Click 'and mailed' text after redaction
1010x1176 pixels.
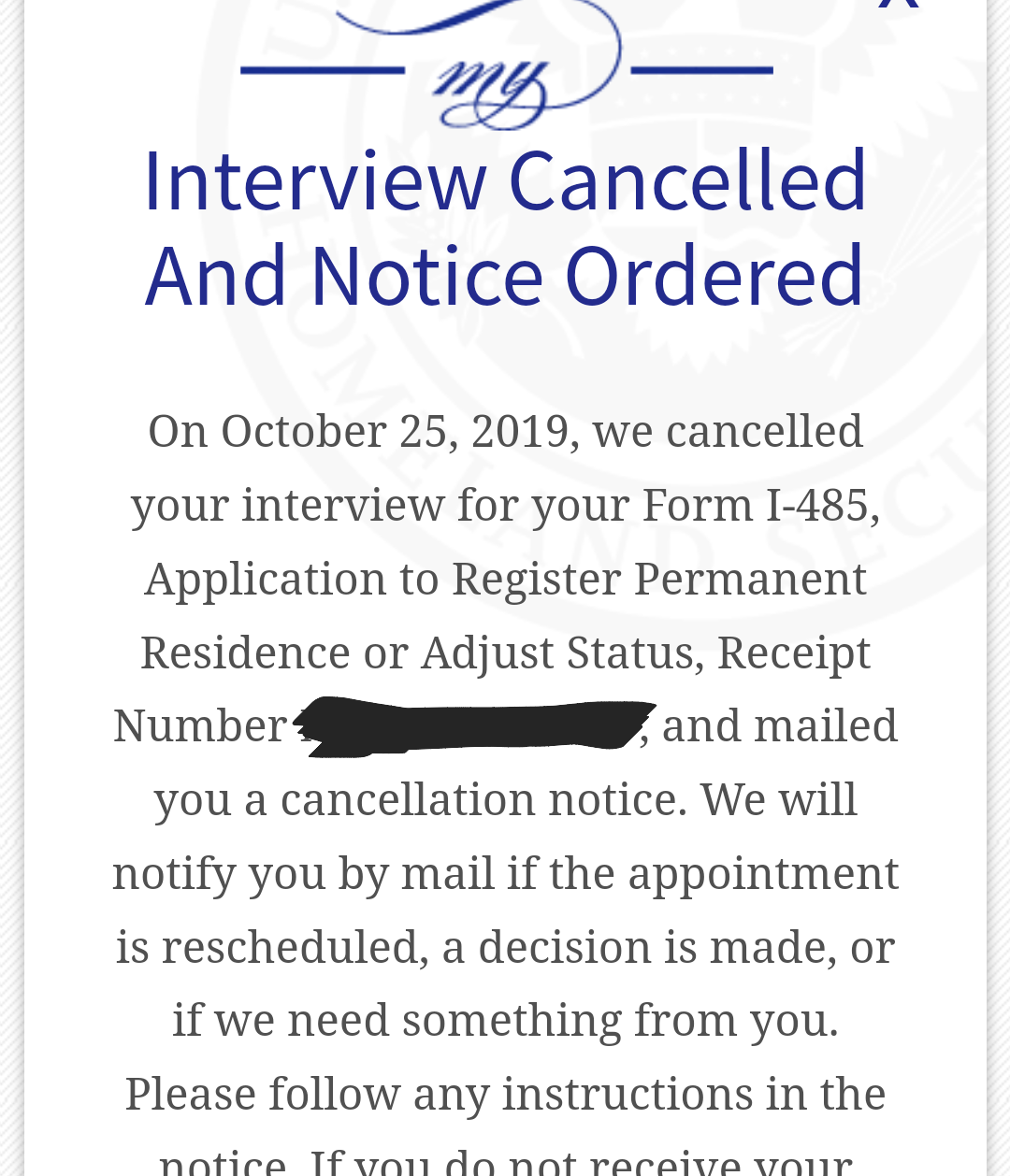tap(779, 726)
